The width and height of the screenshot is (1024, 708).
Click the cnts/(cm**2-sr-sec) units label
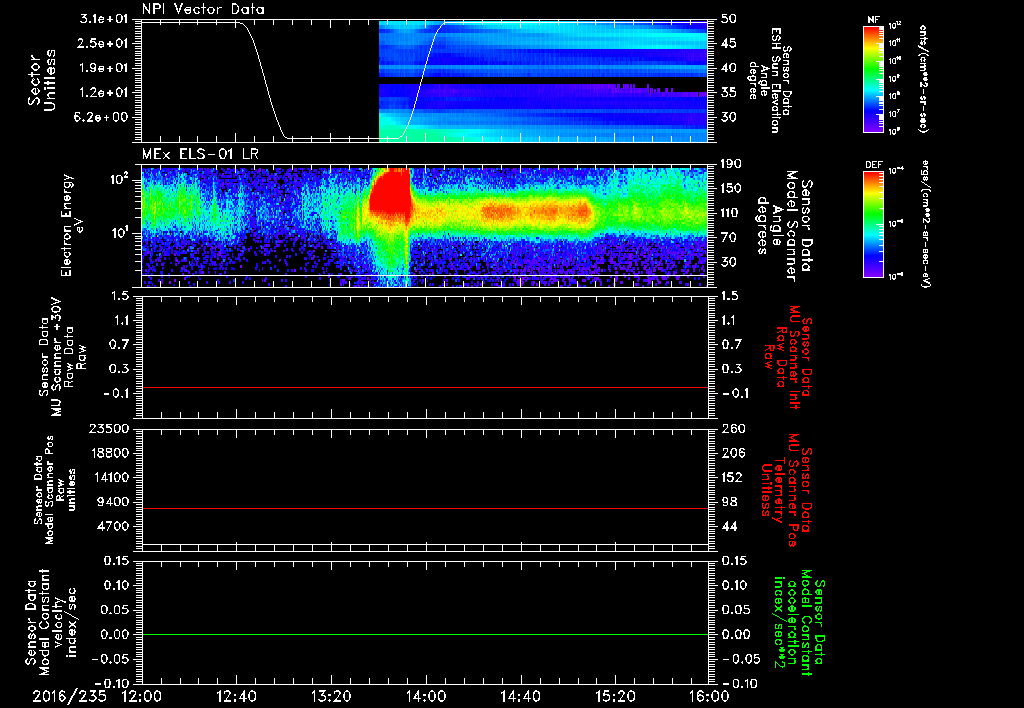pos(924,78)
